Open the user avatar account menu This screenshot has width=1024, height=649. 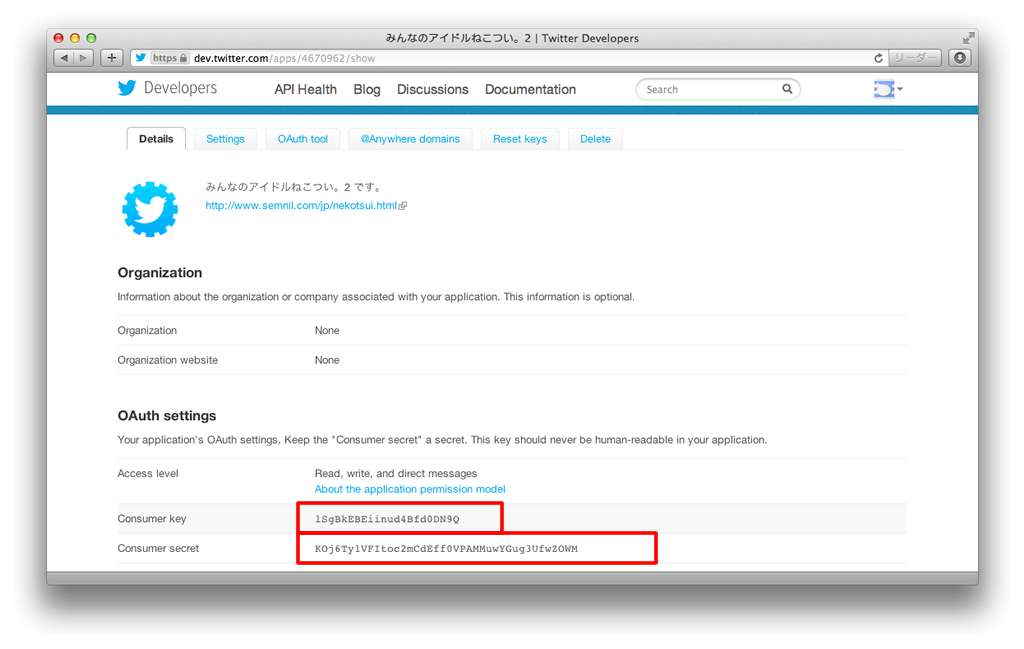click(888, 89)
